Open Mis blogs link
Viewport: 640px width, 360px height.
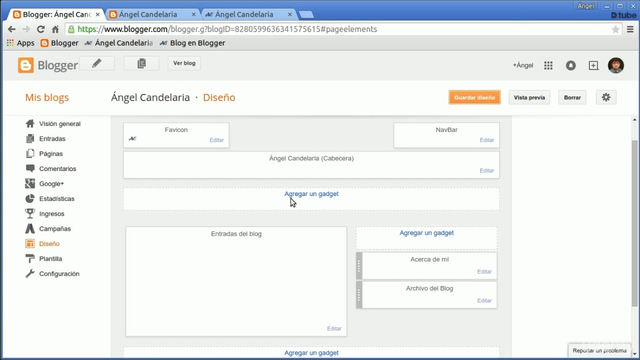(x=47, y=98)
